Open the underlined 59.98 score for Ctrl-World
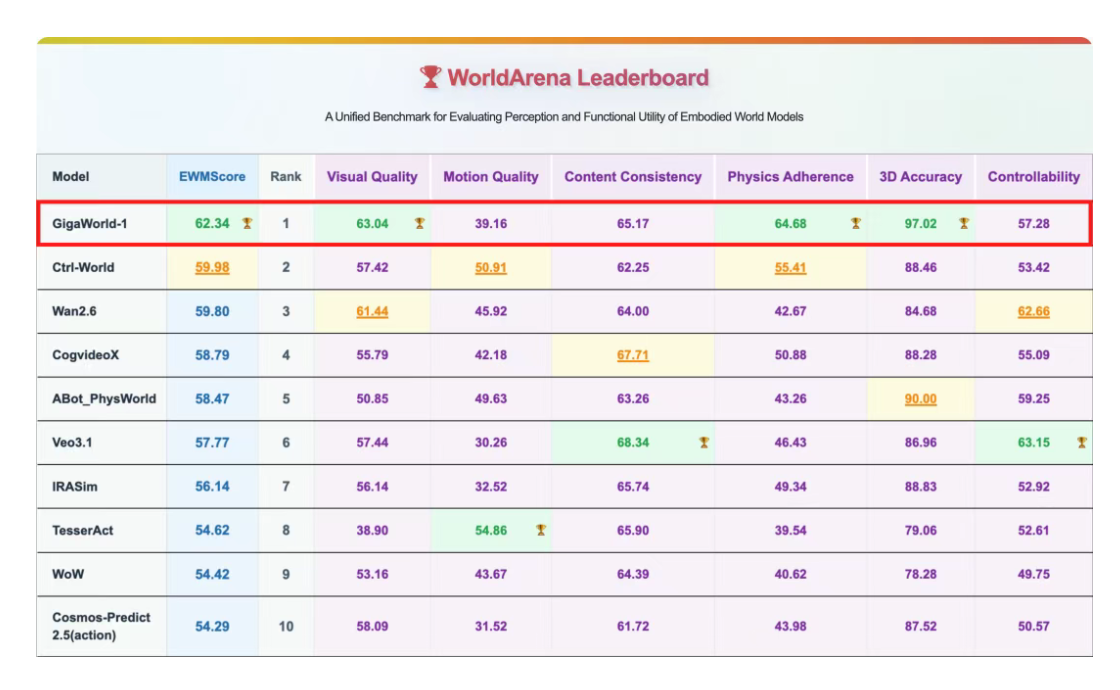This screenshot has height=690, width=1120. [x=212, y=268]
